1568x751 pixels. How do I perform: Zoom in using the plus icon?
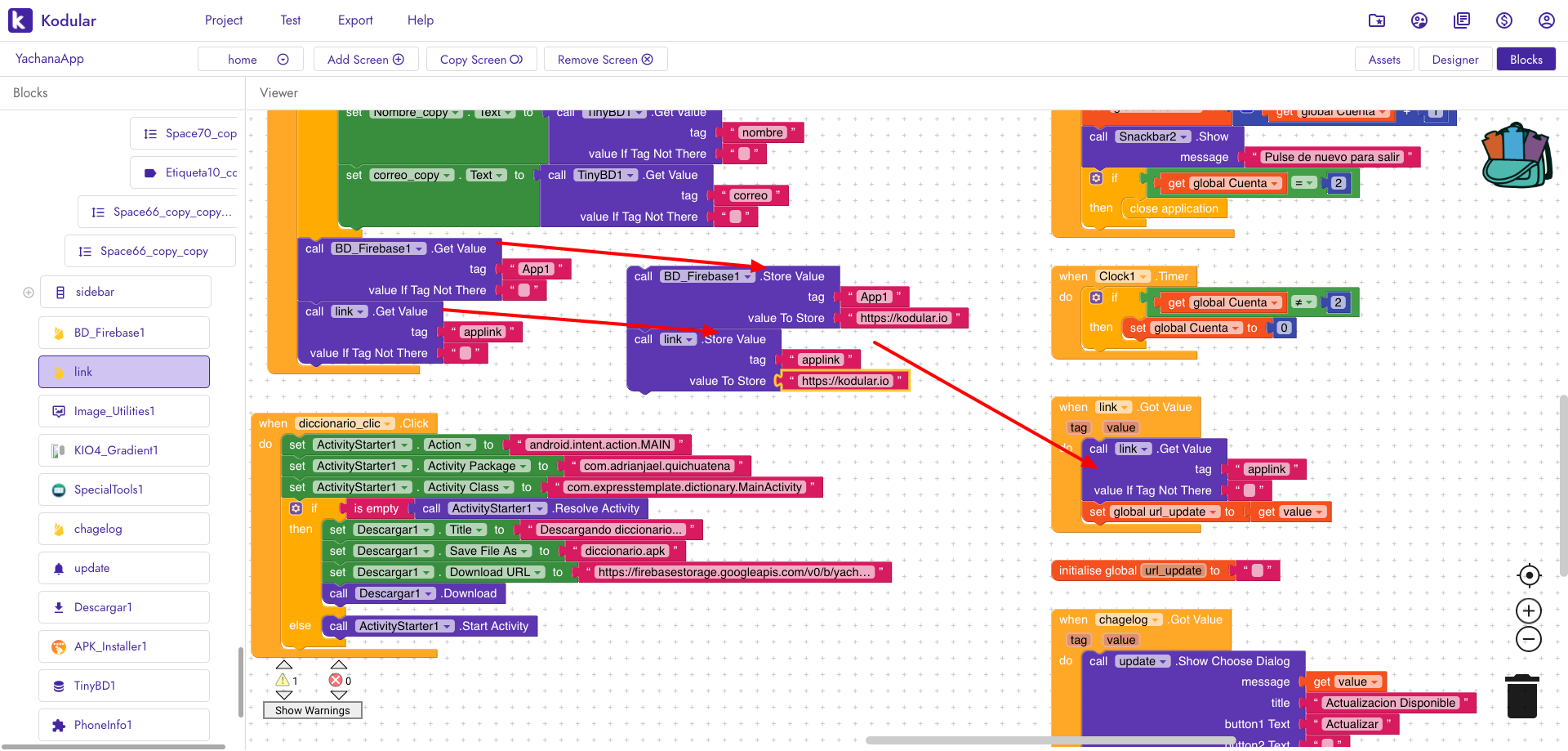tap(1528, 610)
